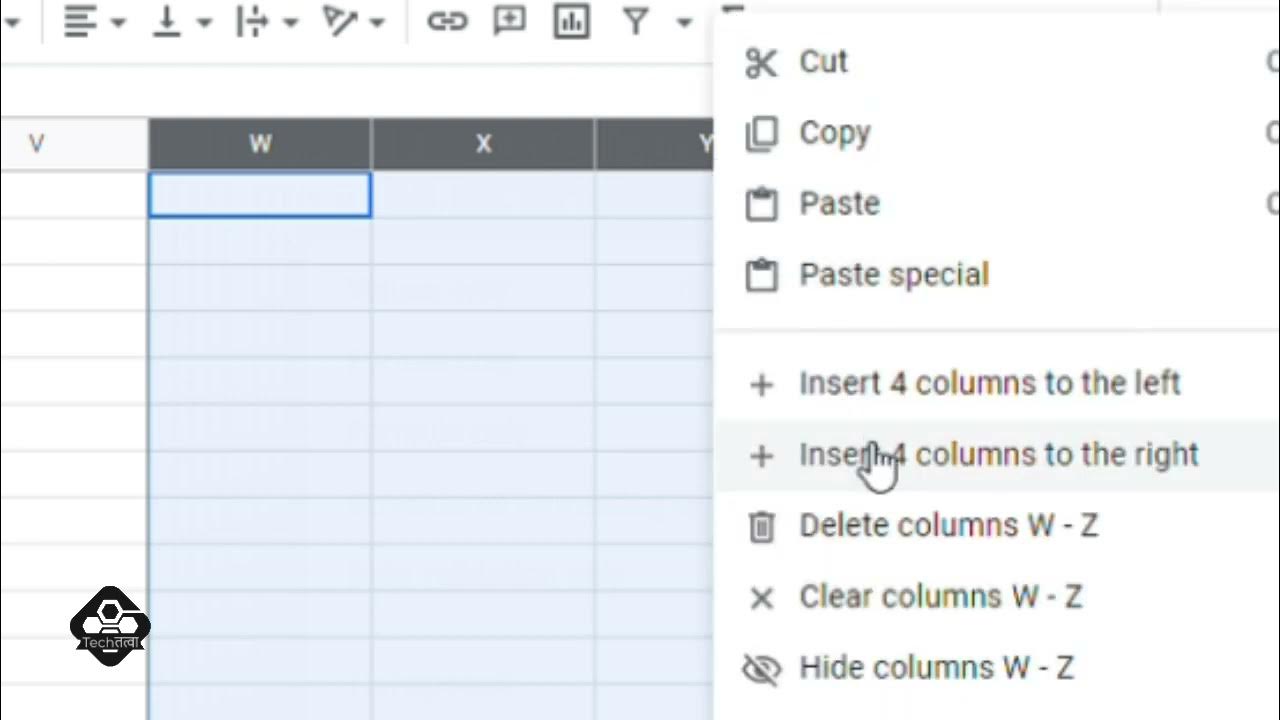Click the insert comment icon
The height and width of the screenshot is (720, 1280).
point(510,21)
